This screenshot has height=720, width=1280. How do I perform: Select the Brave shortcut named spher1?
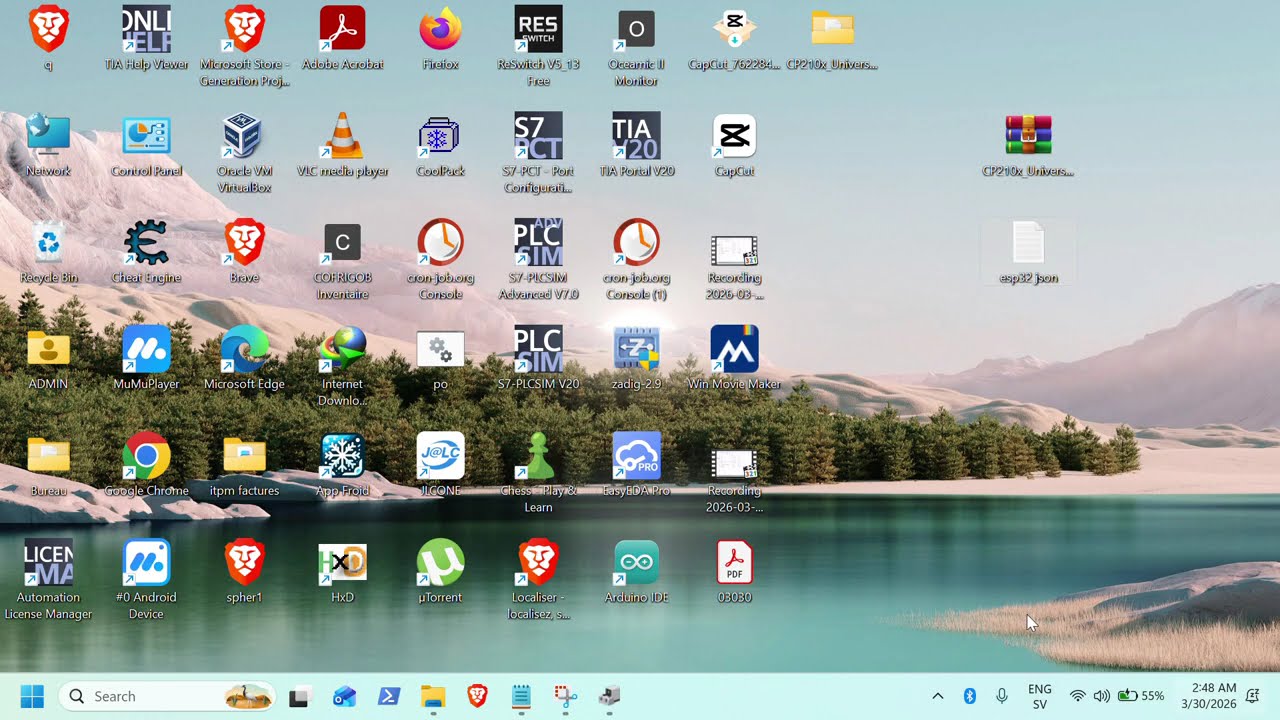(x=244, y=572)
